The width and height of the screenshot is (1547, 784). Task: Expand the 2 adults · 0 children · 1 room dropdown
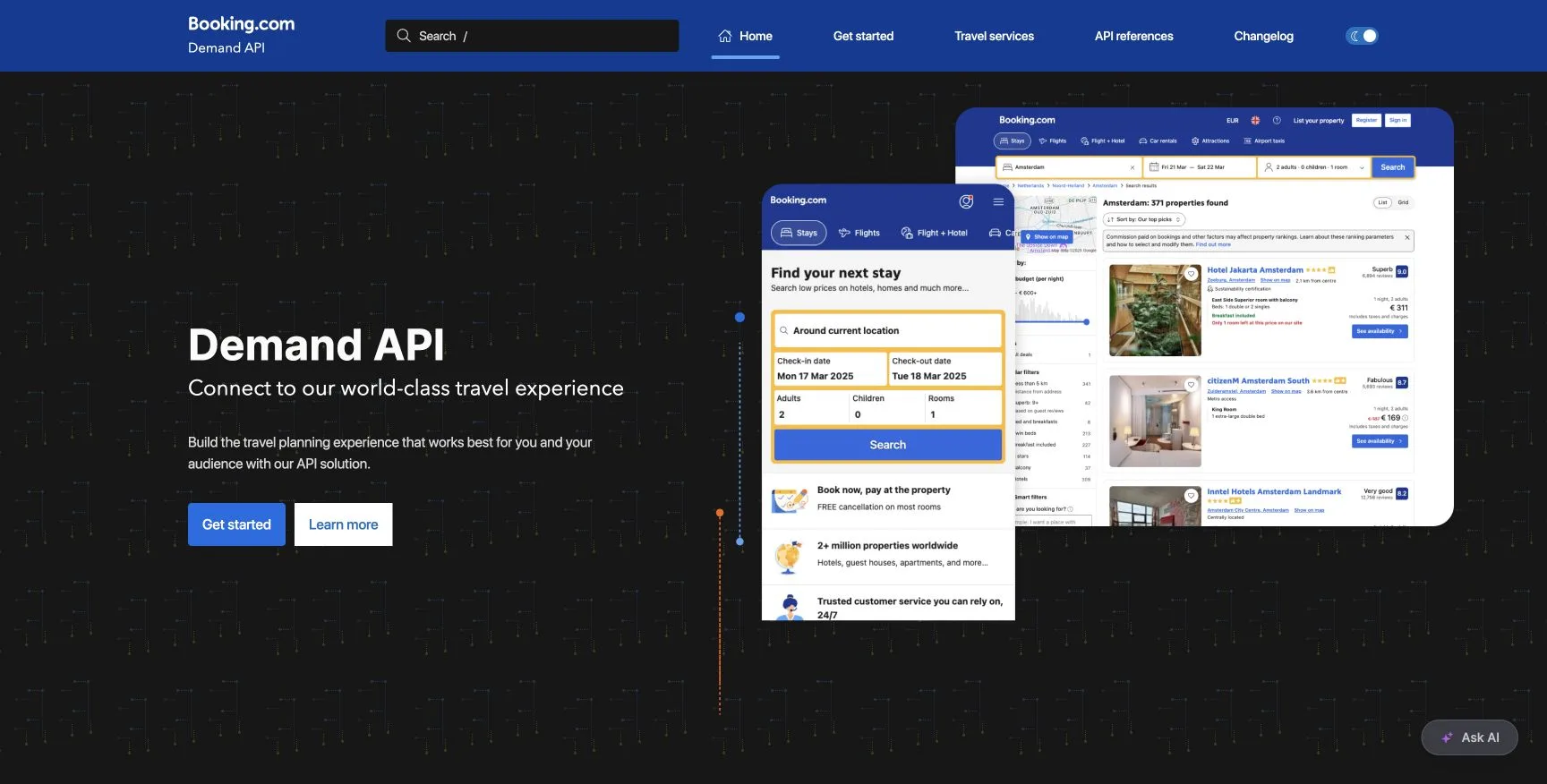click(1313, 167)
